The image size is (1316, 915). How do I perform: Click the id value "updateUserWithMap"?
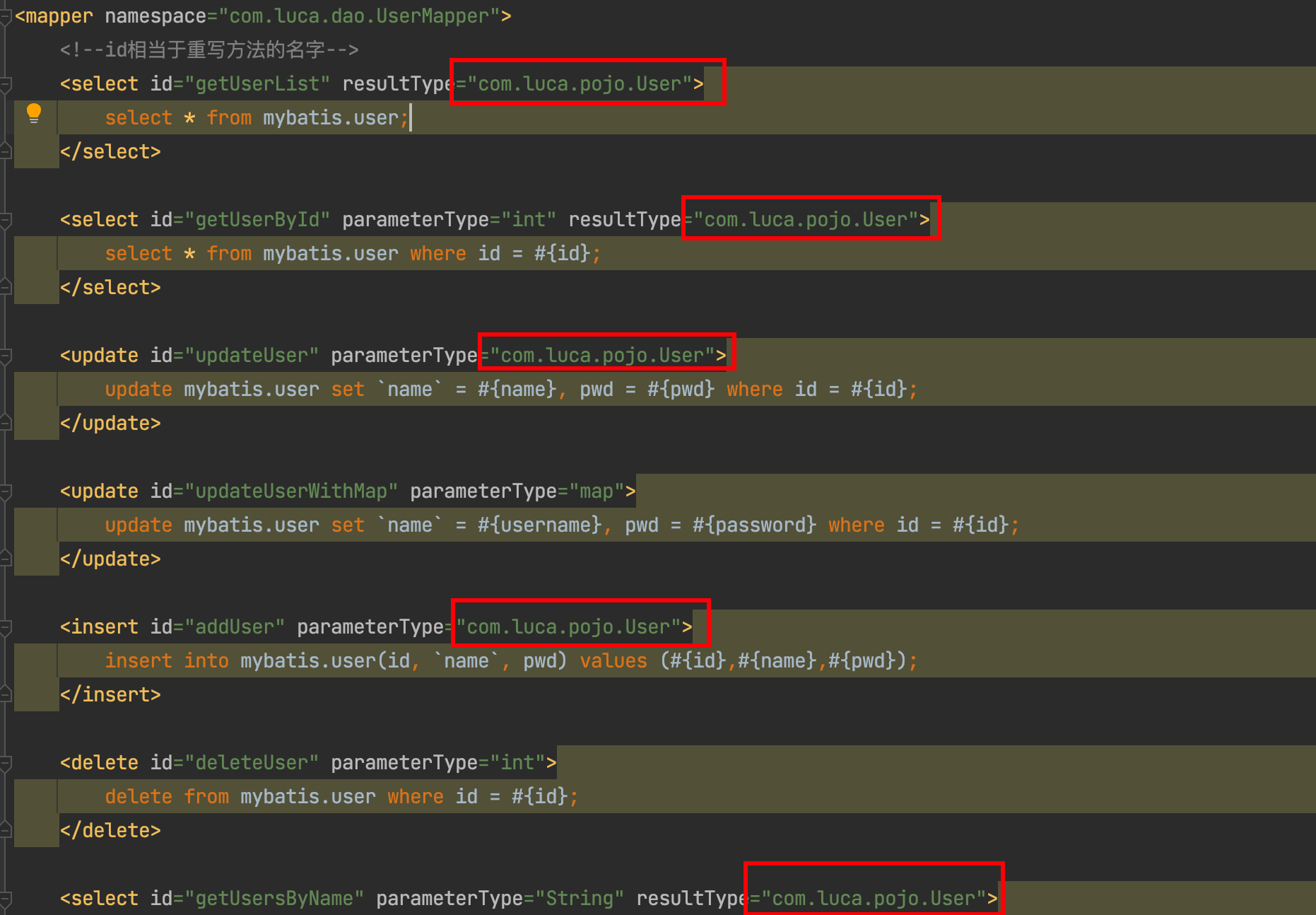pyautogui.click(x=291, y=491)
